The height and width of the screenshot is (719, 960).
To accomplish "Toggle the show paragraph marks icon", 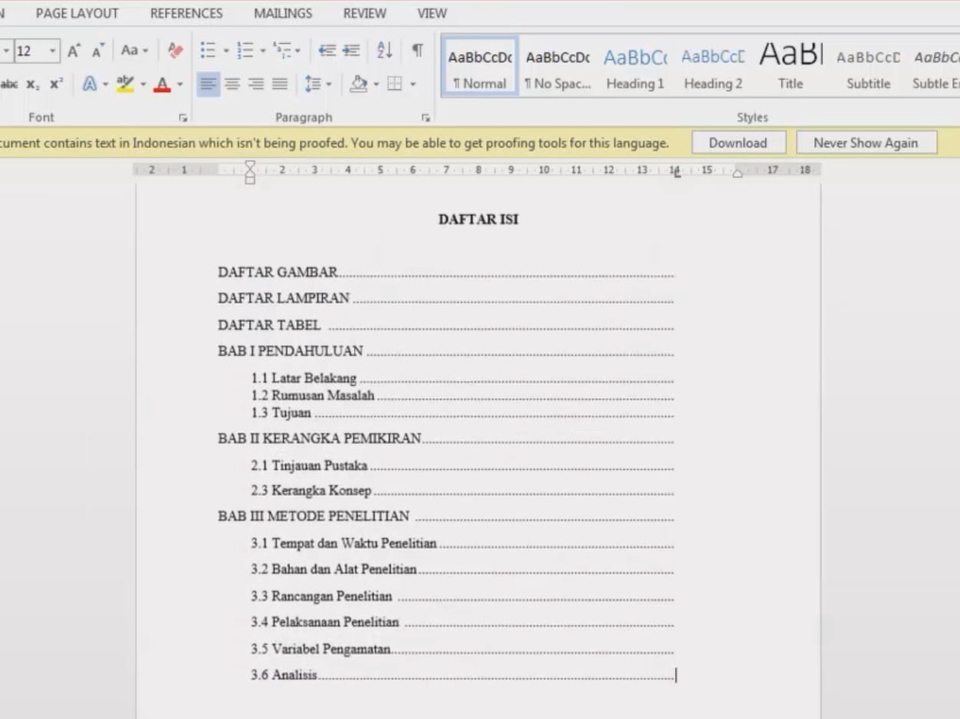I will pos(417,49).
